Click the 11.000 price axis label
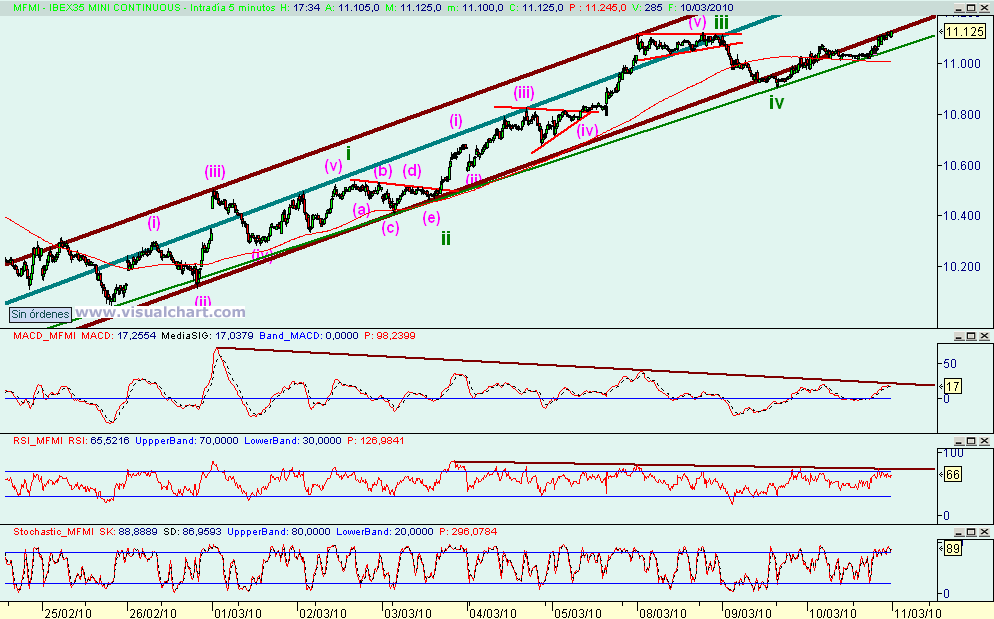This screenshot has width=994, height=619. [962, 63]
